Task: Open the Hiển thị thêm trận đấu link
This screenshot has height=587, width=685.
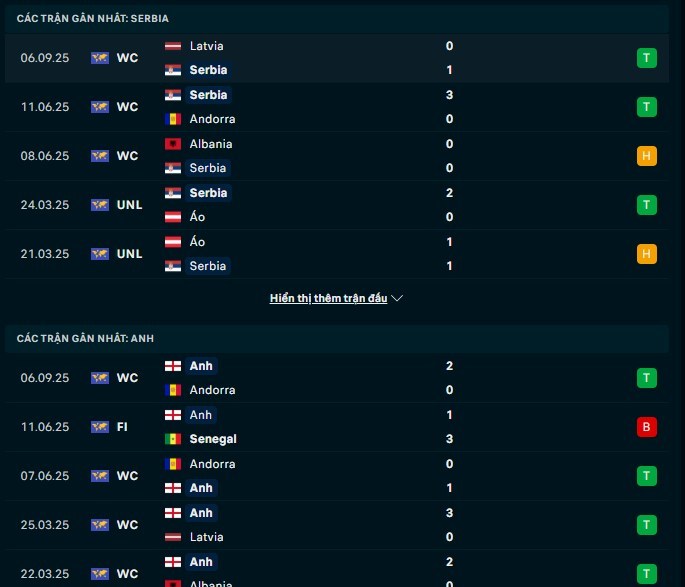Action: (x=329, y=298)
